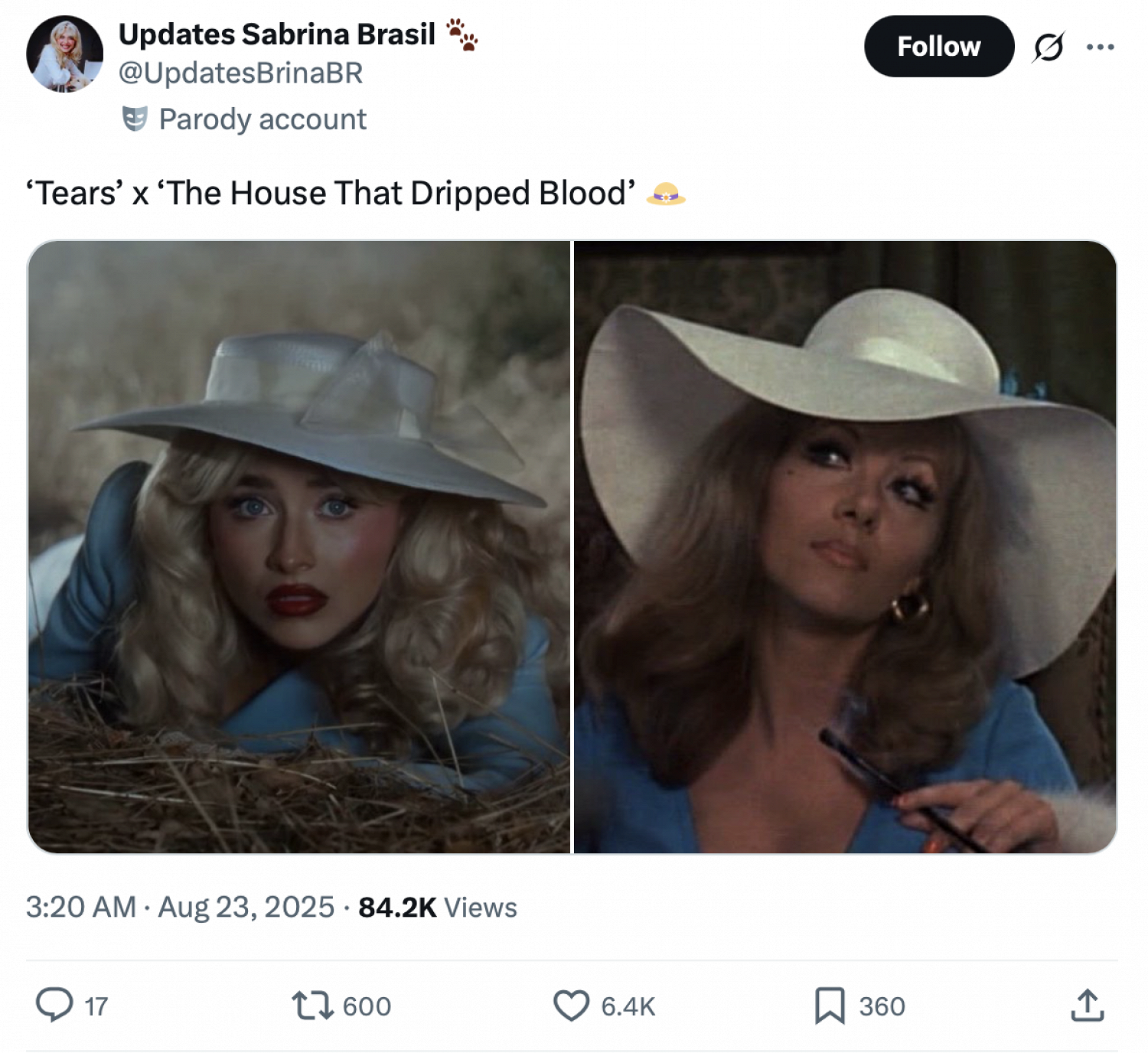Open the left image with gray hat
The height and width of the screenshot is (1053, 1148).
(299, 546)
